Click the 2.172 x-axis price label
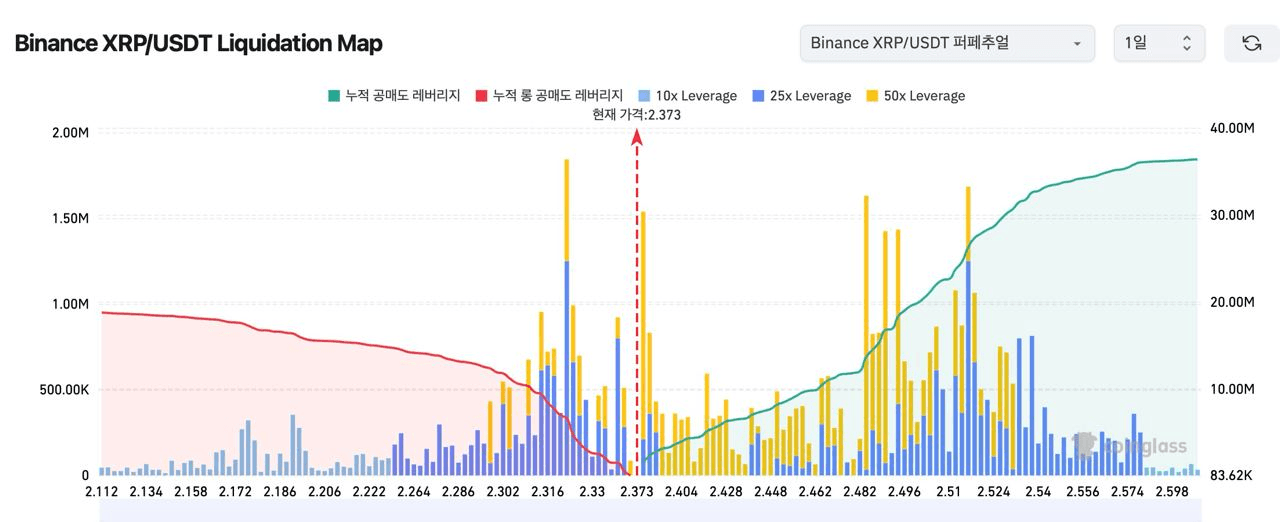 tap(236, 492)
